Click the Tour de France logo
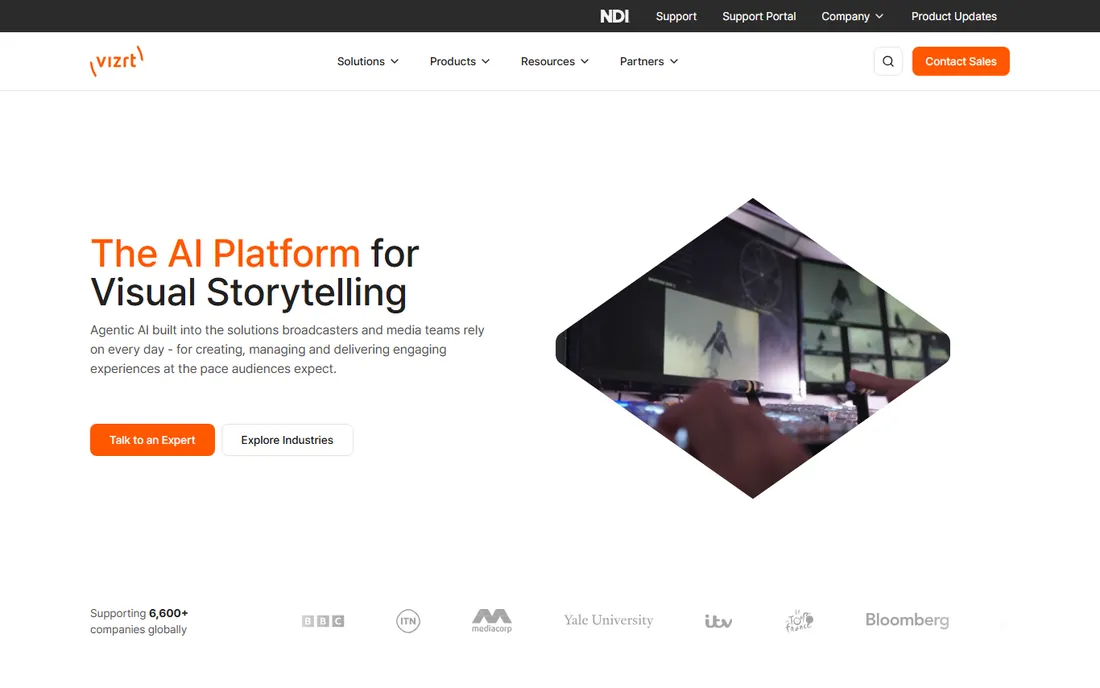Viewport: 1100px width, 688px height. tap(799, 621)
